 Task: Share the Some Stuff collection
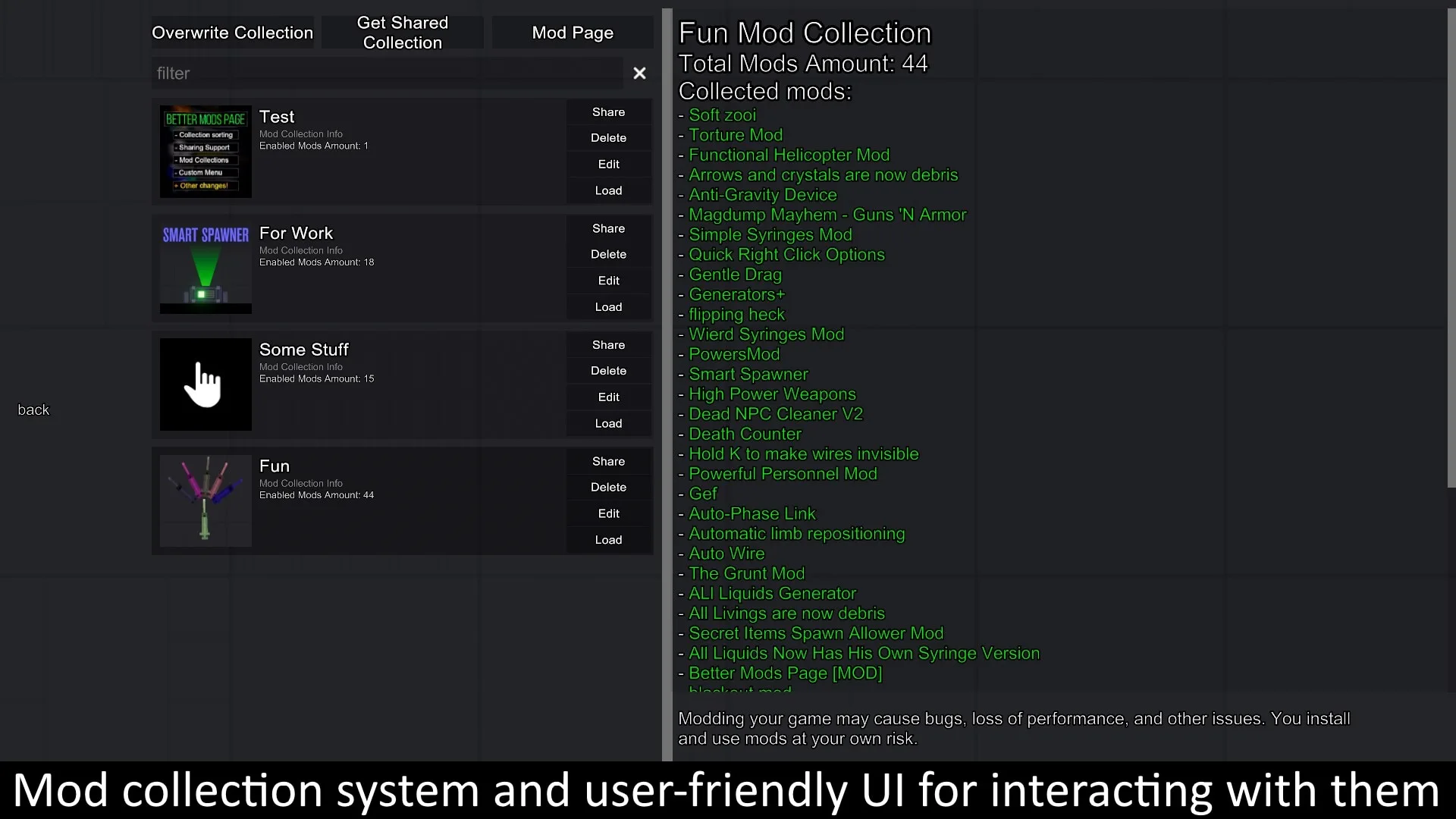[609, 345]
